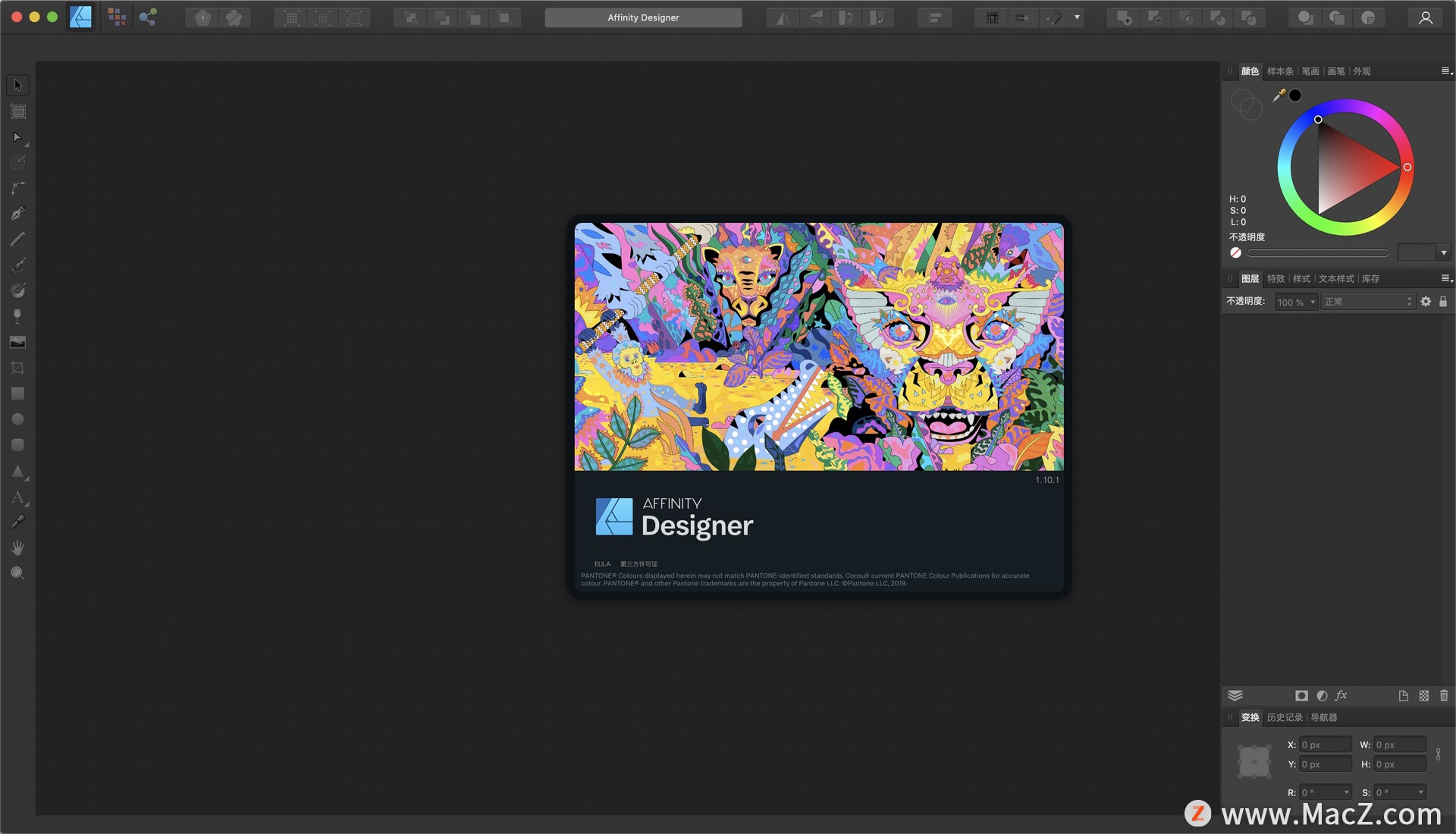Toggle the aspect ratio link chain
Viewport: 1456px width, 834px height.
(x=1439, y=754)
